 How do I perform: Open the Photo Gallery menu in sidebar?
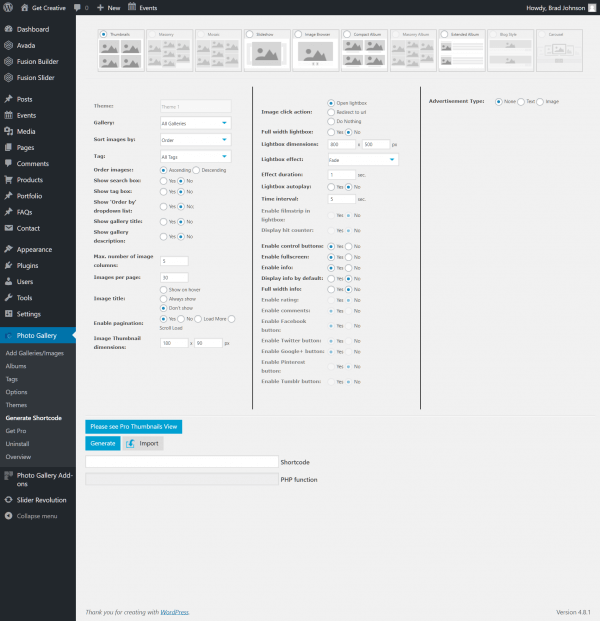[38, 335]
